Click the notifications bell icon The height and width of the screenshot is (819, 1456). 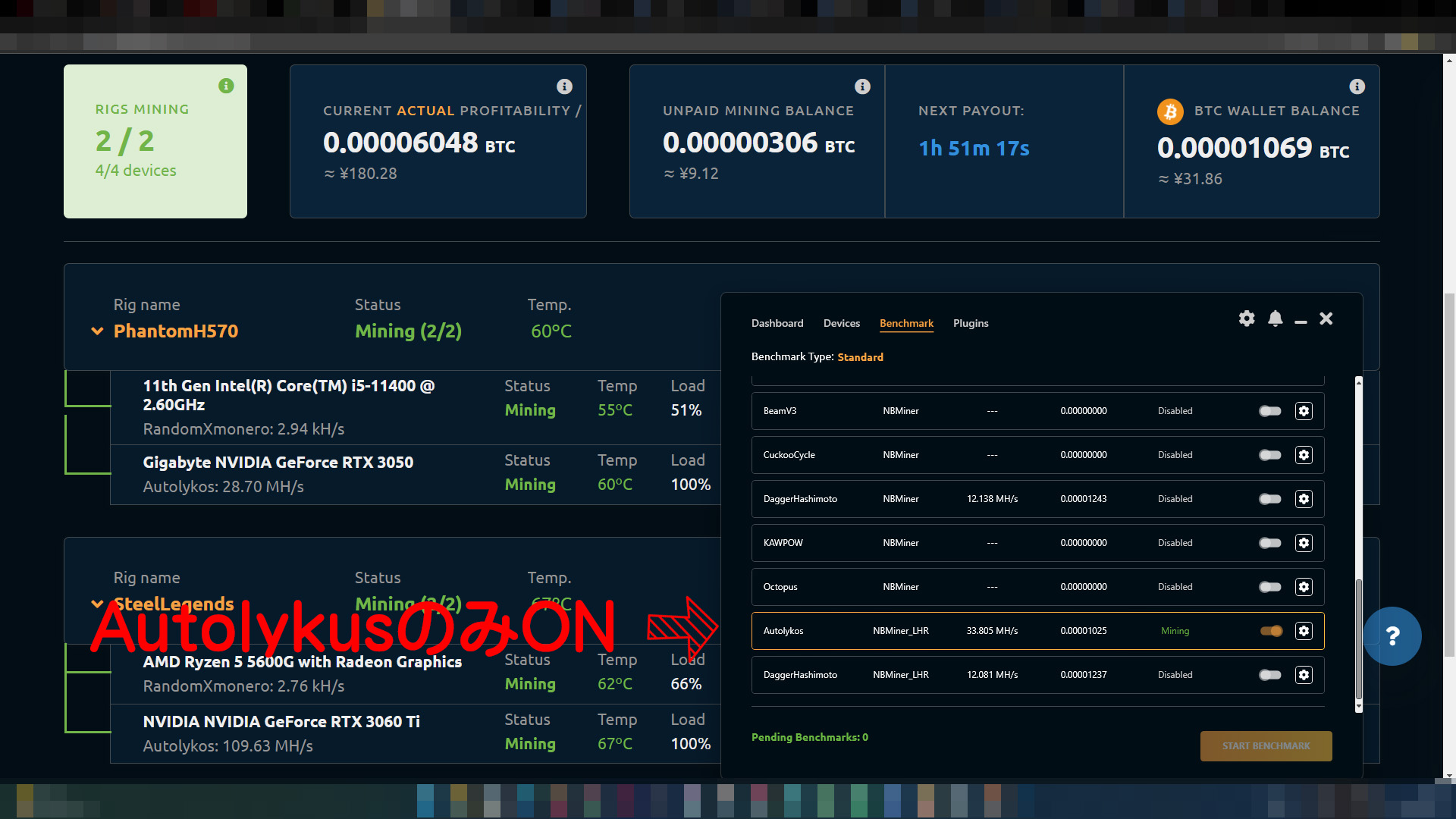coord(1276,318)
